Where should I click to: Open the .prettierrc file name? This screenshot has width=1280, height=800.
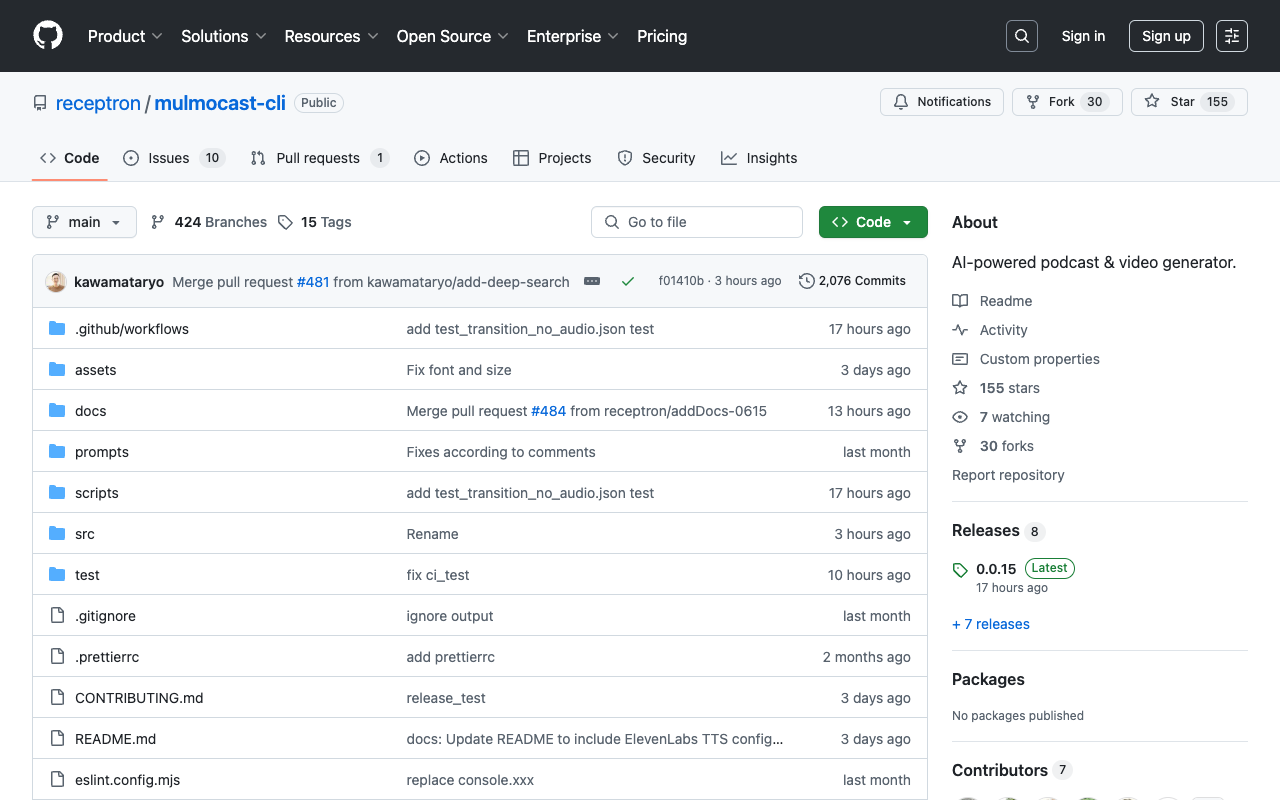[x=107, y=657]
